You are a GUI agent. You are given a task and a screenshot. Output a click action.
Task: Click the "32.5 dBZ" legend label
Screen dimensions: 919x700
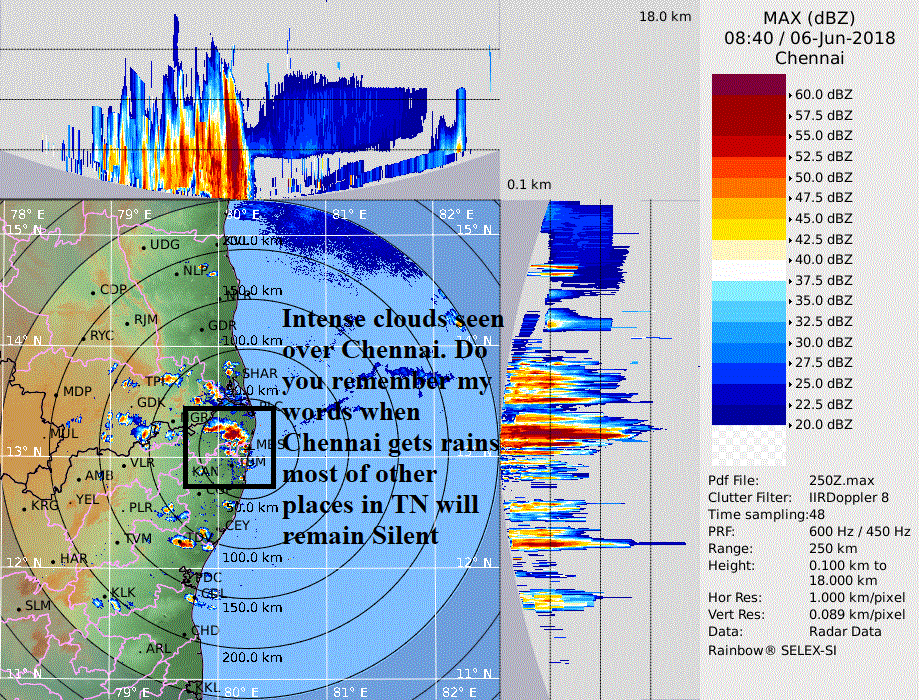click(823, 321)
